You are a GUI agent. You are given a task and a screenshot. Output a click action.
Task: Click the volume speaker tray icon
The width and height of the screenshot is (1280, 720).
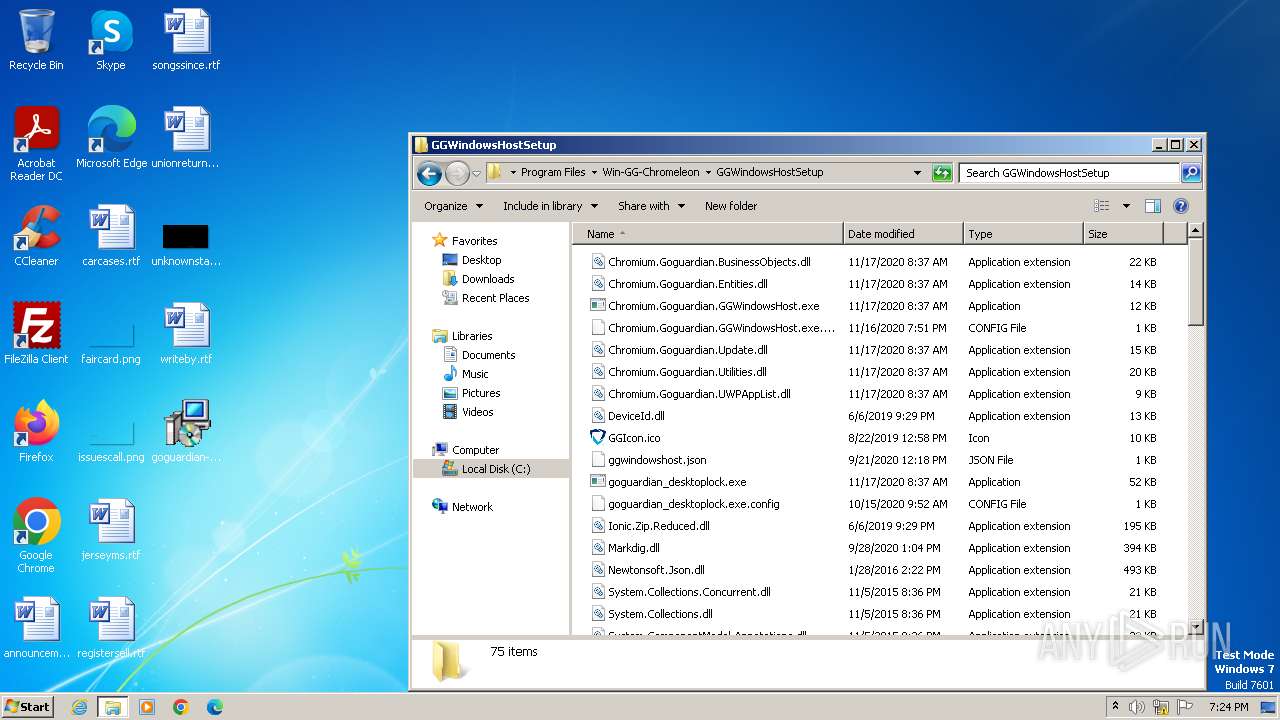pyautogui.click(x=1137, y=707)
